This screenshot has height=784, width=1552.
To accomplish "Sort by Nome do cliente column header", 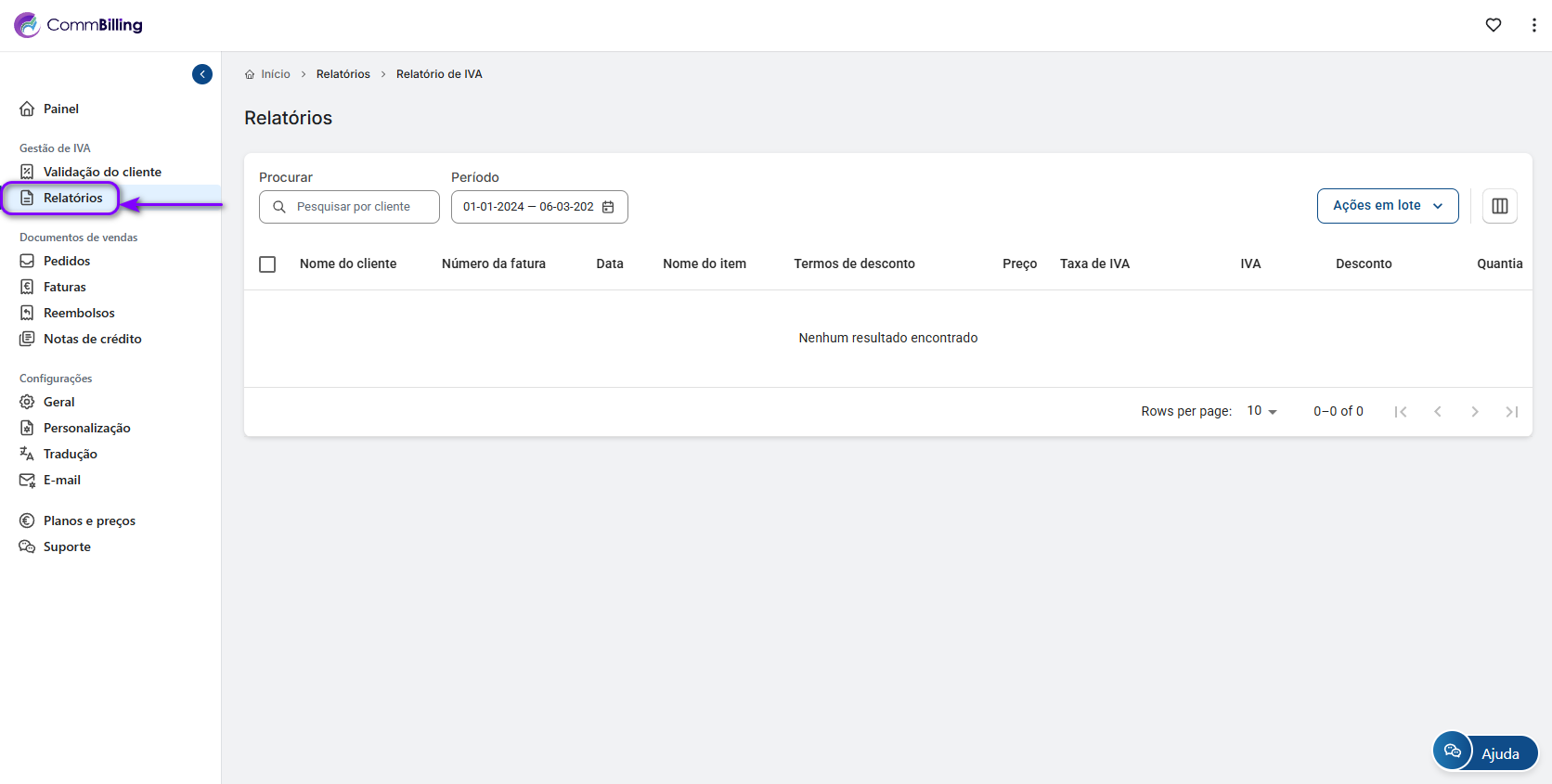I will click(x=348, y=263).
